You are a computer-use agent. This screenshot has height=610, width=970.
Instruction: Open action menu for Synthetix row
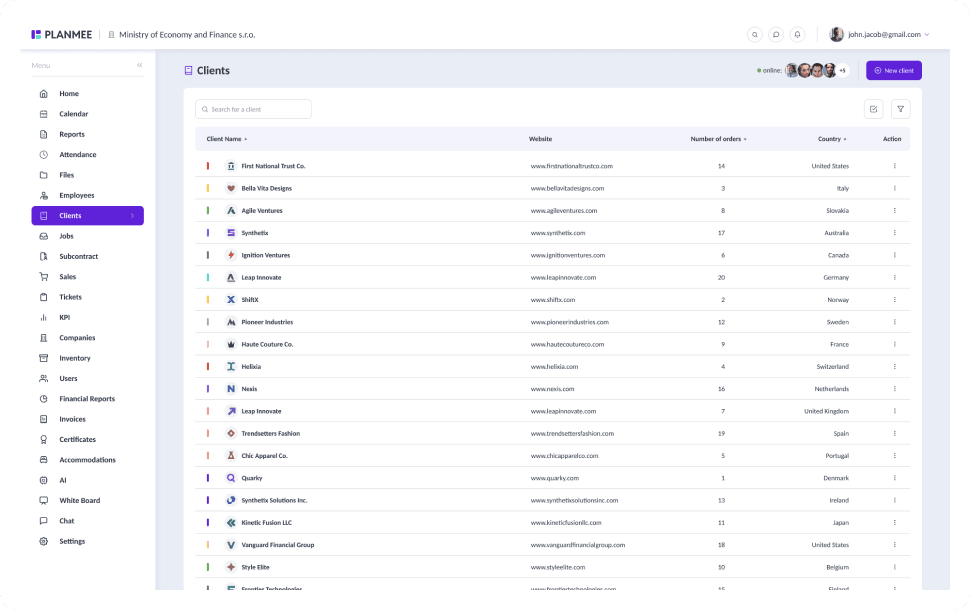coord(895,233)
